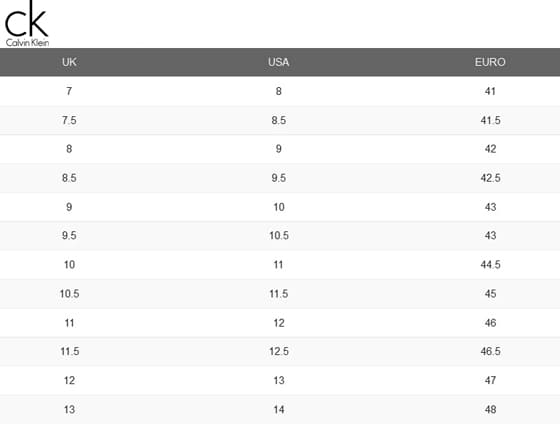The width and height of the screenshot is (560, 425).
Task: Select USA size 10.5 value
Action: [x=279, y=236]
